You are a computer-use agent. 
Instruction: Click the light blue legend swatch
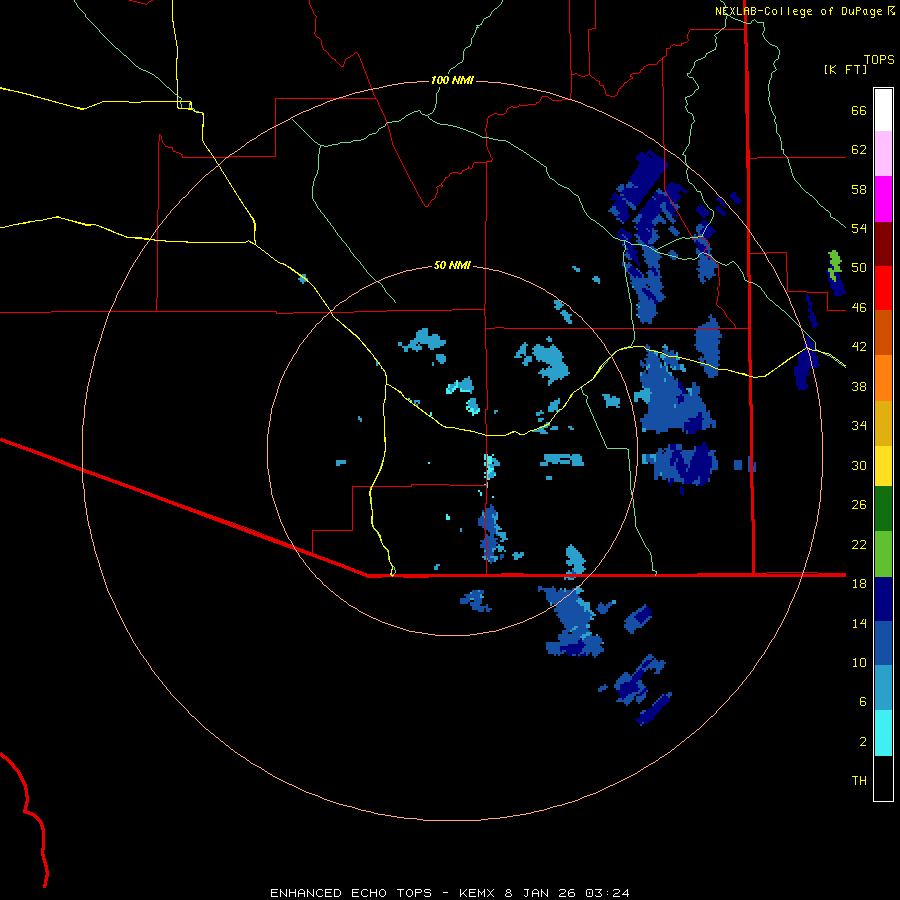883,688
